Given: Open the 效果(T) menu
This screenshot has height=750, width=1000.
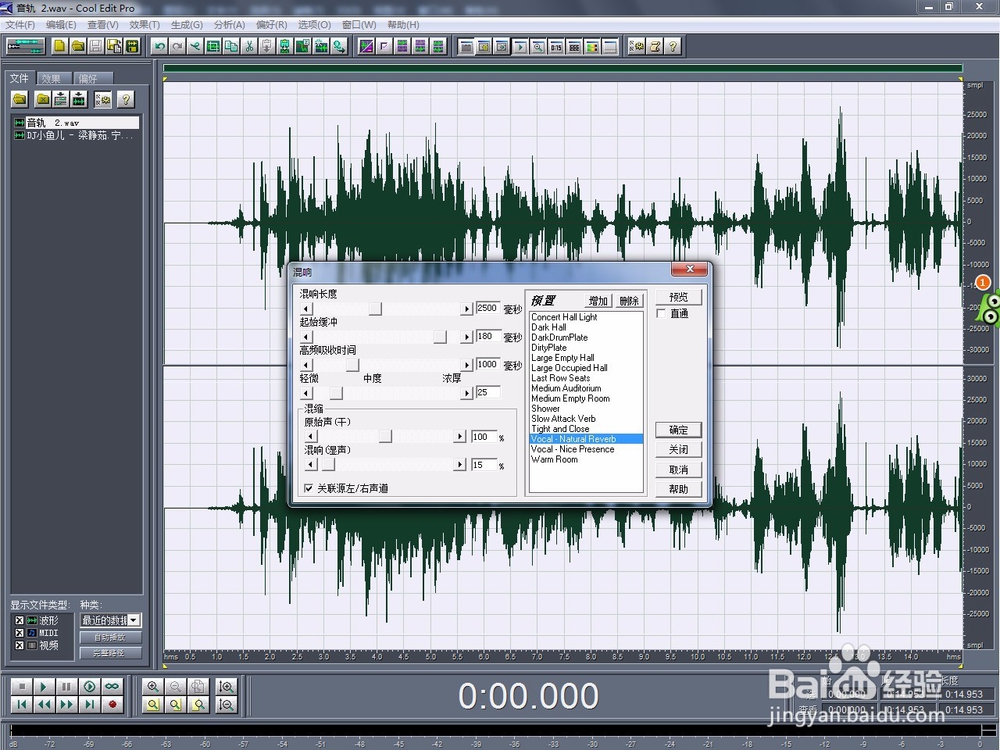Looking at the screenshot, I should 144,24.
